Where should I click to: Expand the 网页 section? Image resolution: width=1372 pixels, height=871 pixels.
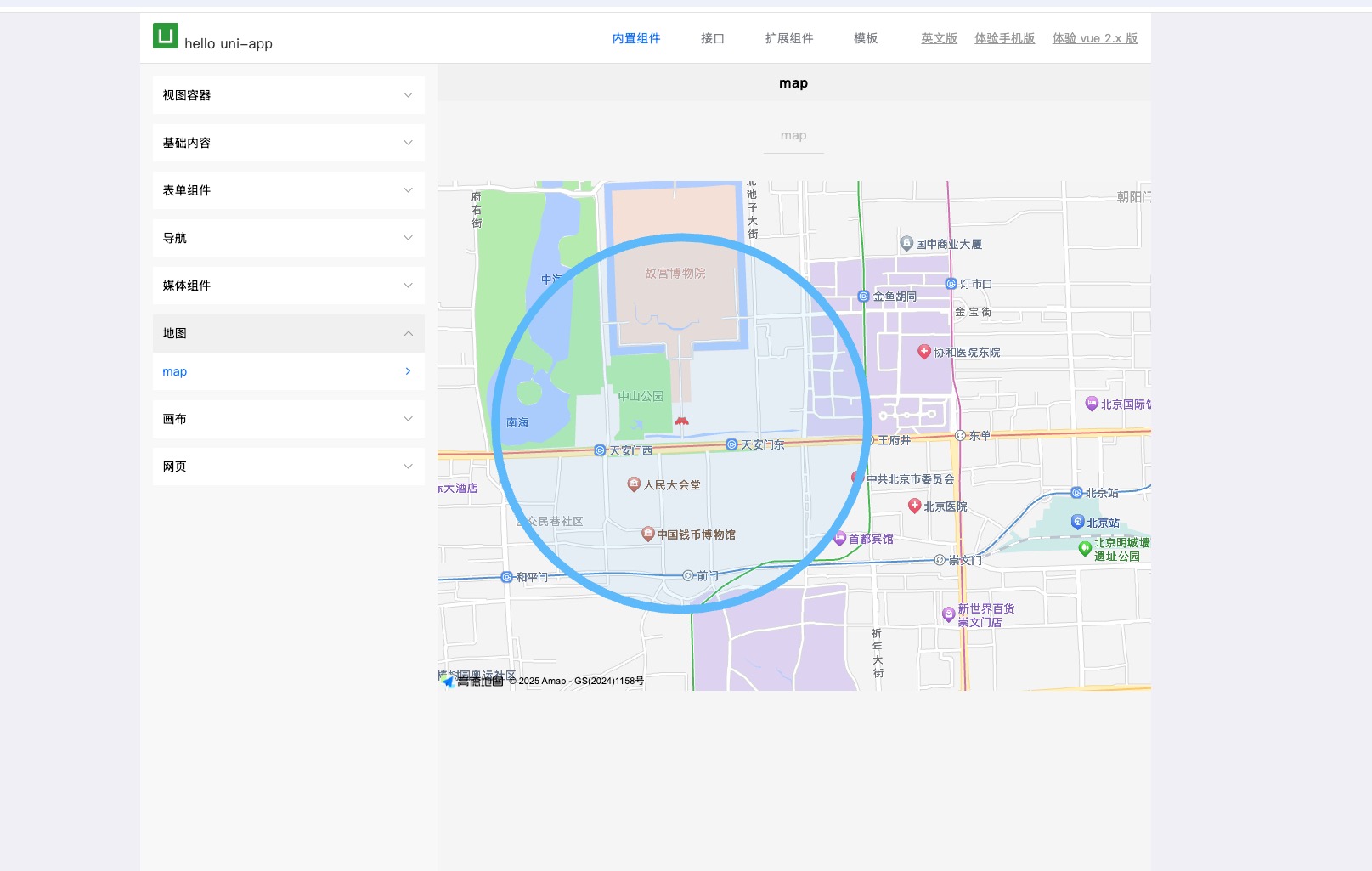(289, 467)
